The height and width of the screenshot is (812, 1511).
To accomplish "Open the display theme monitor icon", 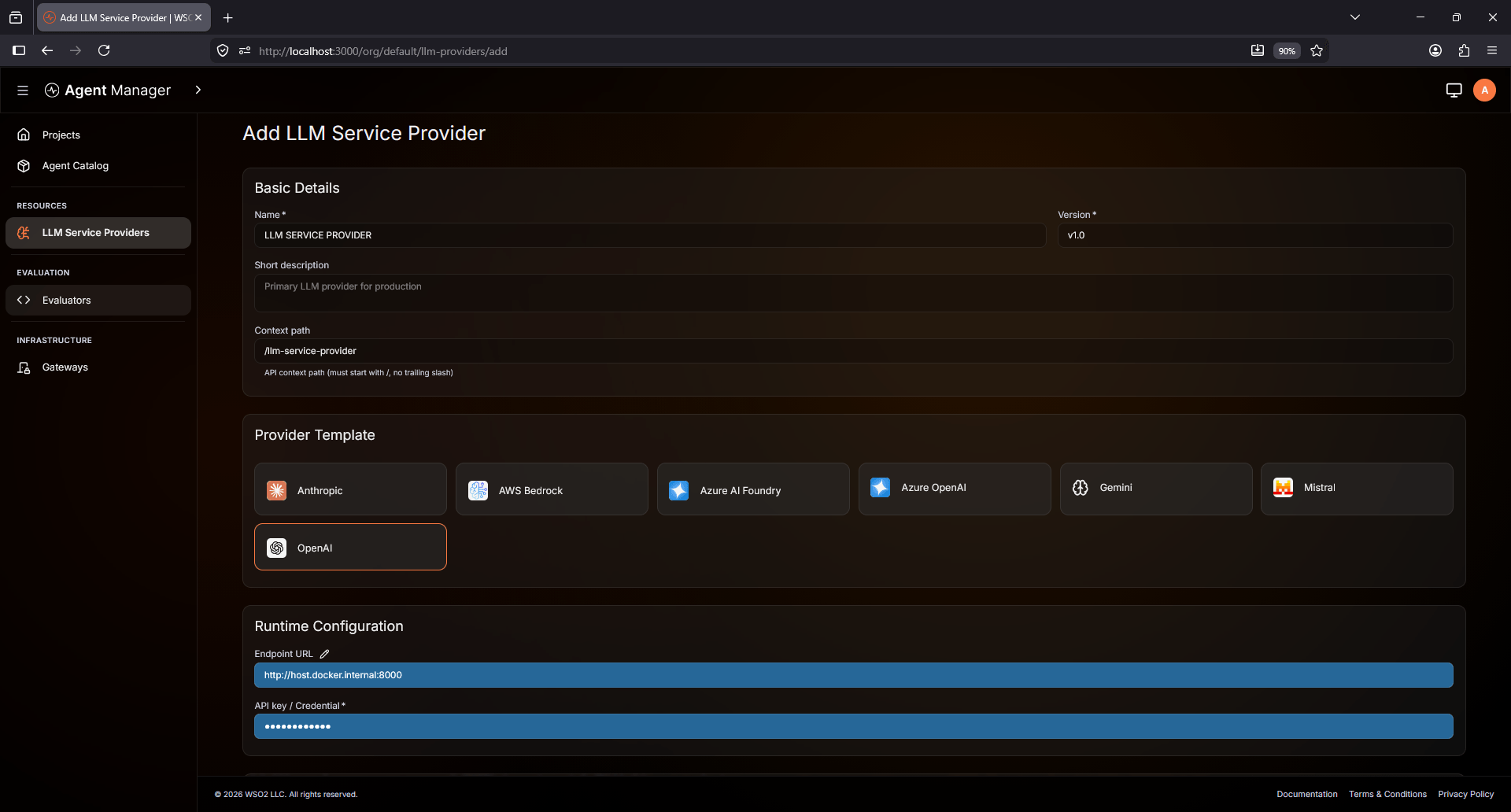I will click(1454, 90).
